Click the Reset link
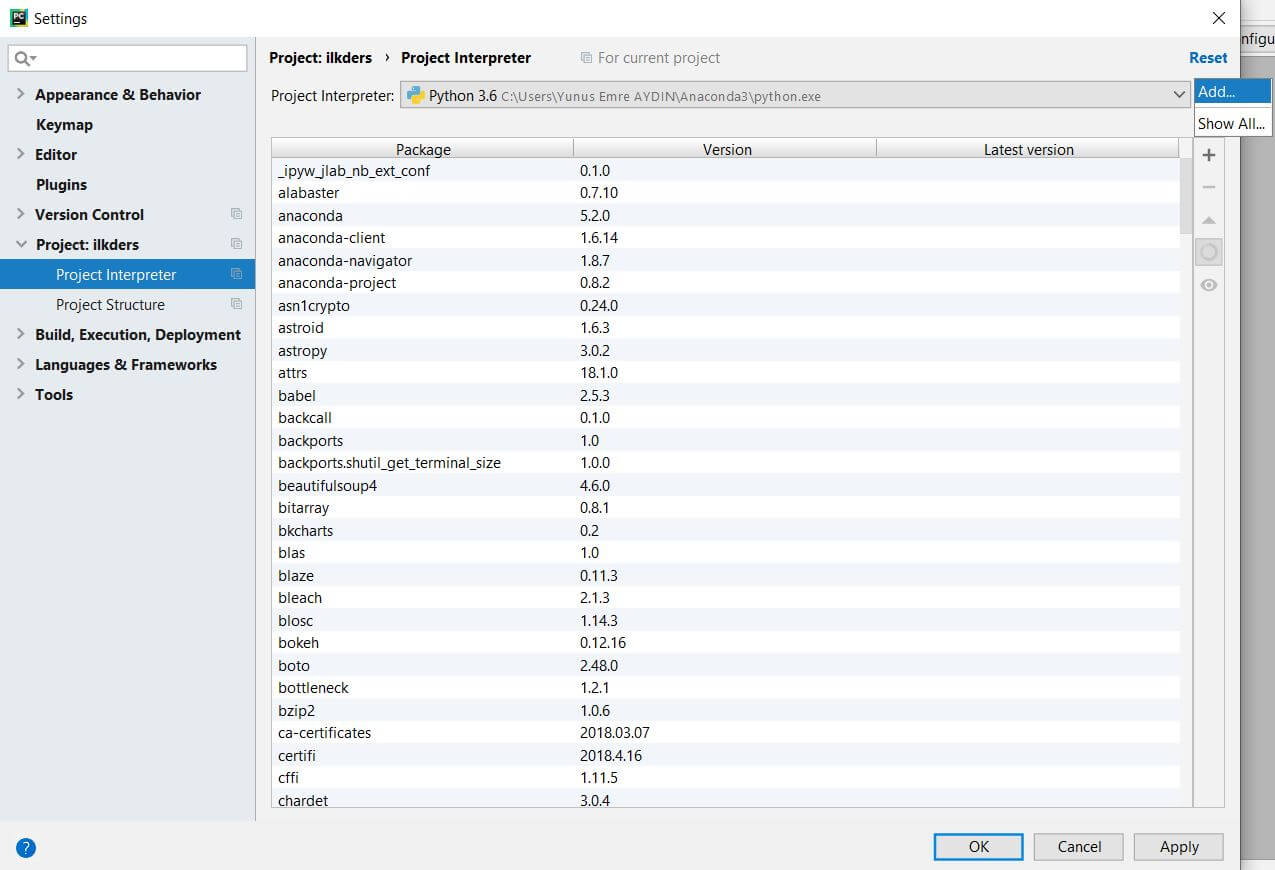1275x870 pixels. pyautogui.click(x=1208, y=58)
